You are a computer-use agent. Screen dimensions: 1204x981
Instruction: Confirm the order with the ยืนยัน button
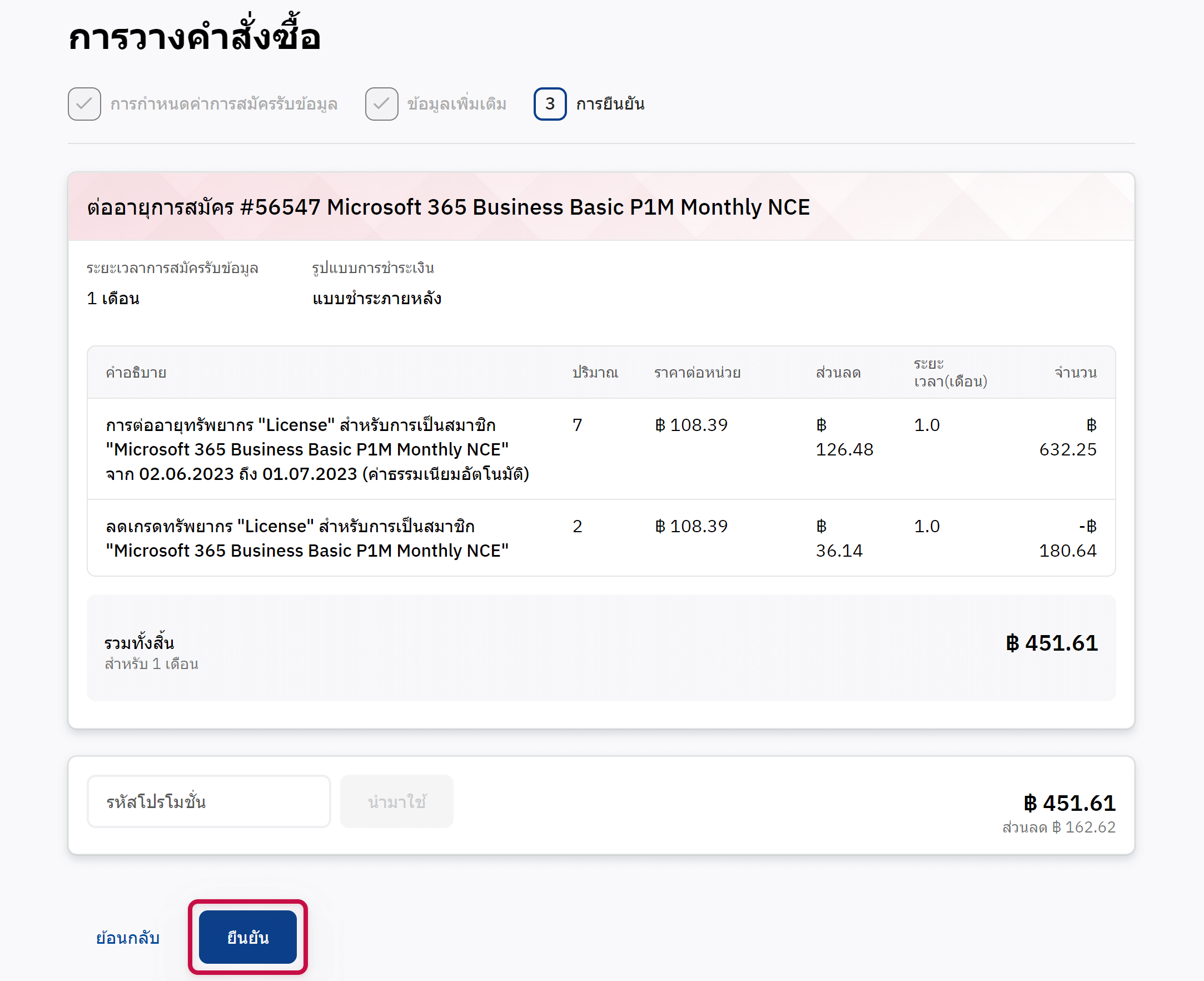[247, 937]
